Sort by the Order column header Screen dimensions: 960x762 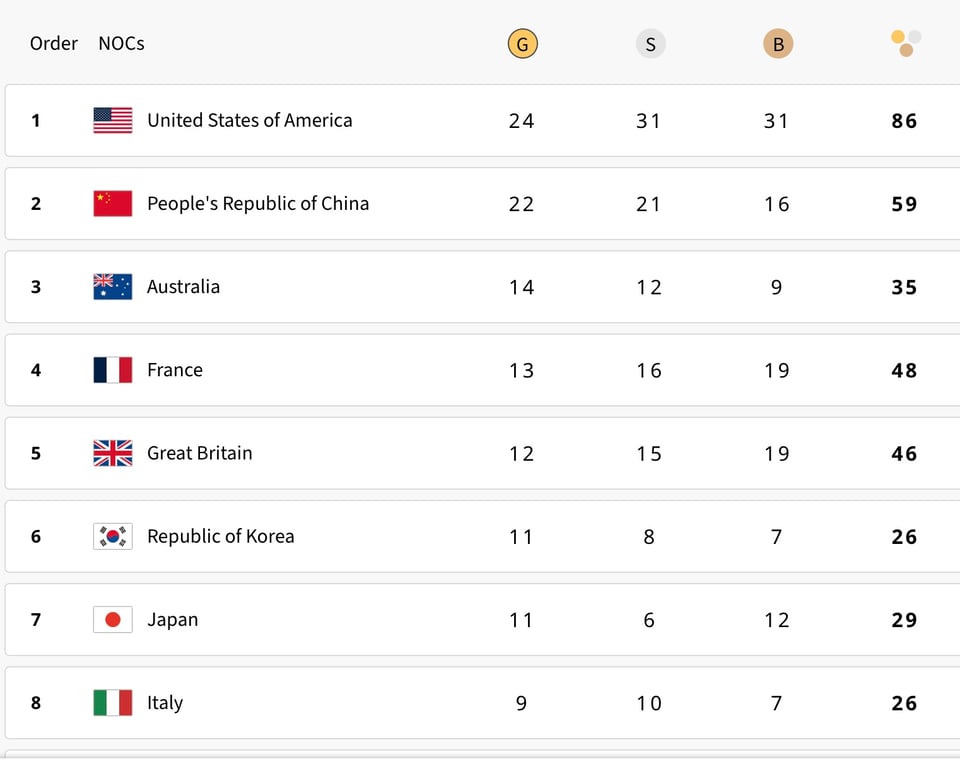click(53, 43)
